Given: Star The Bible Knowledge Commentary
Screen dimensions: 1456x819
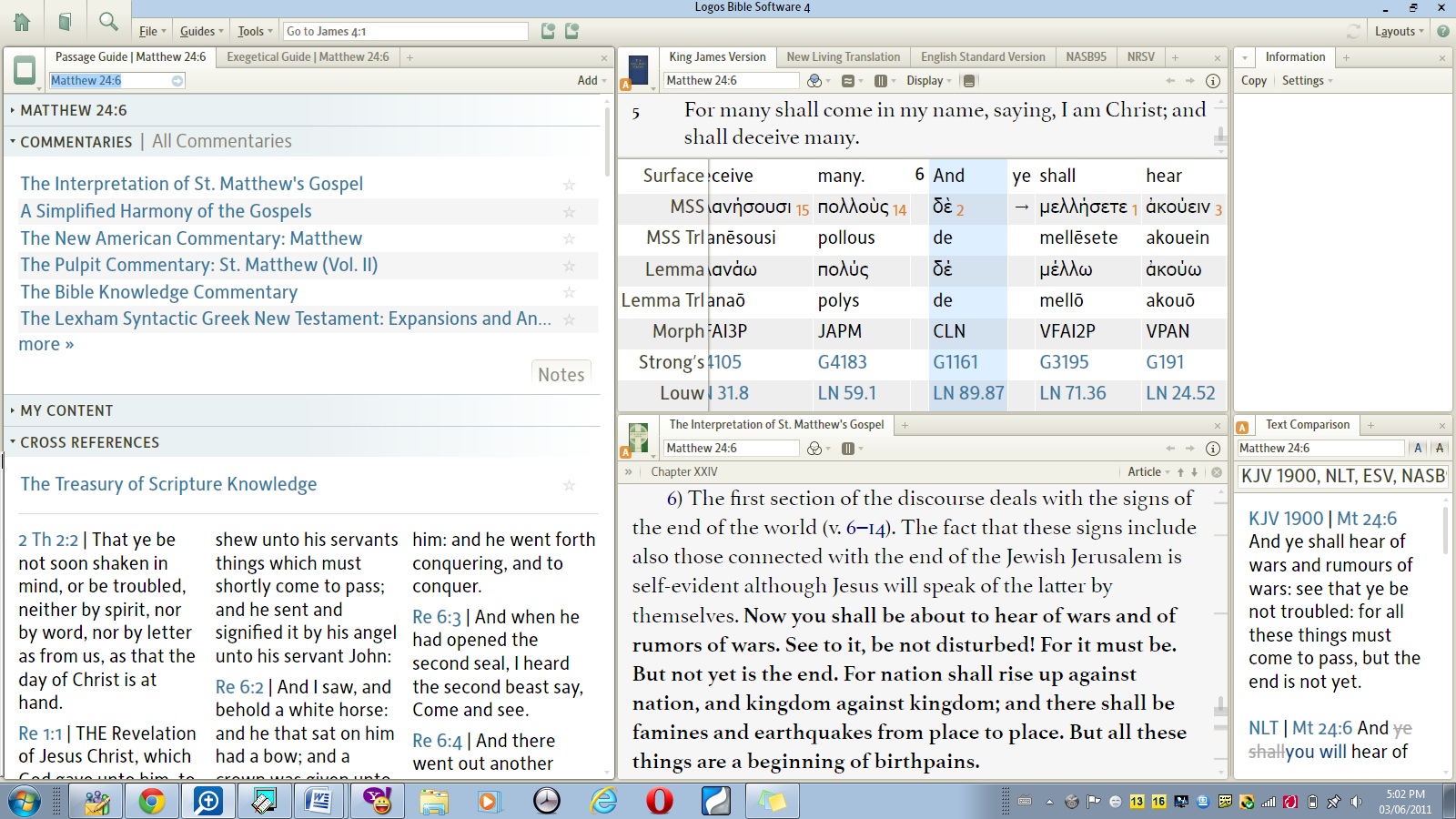Looking at the screenshot, I should click(x=569, y=293).
